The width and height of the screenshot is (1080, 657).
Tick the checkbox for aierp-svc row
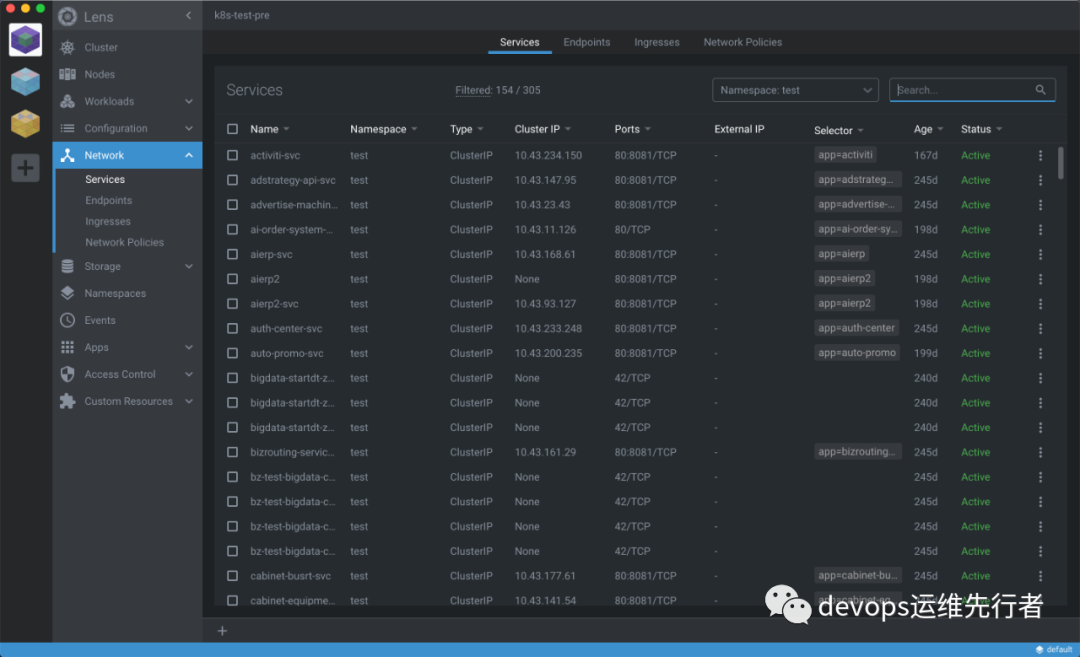(x=233, y=254)
